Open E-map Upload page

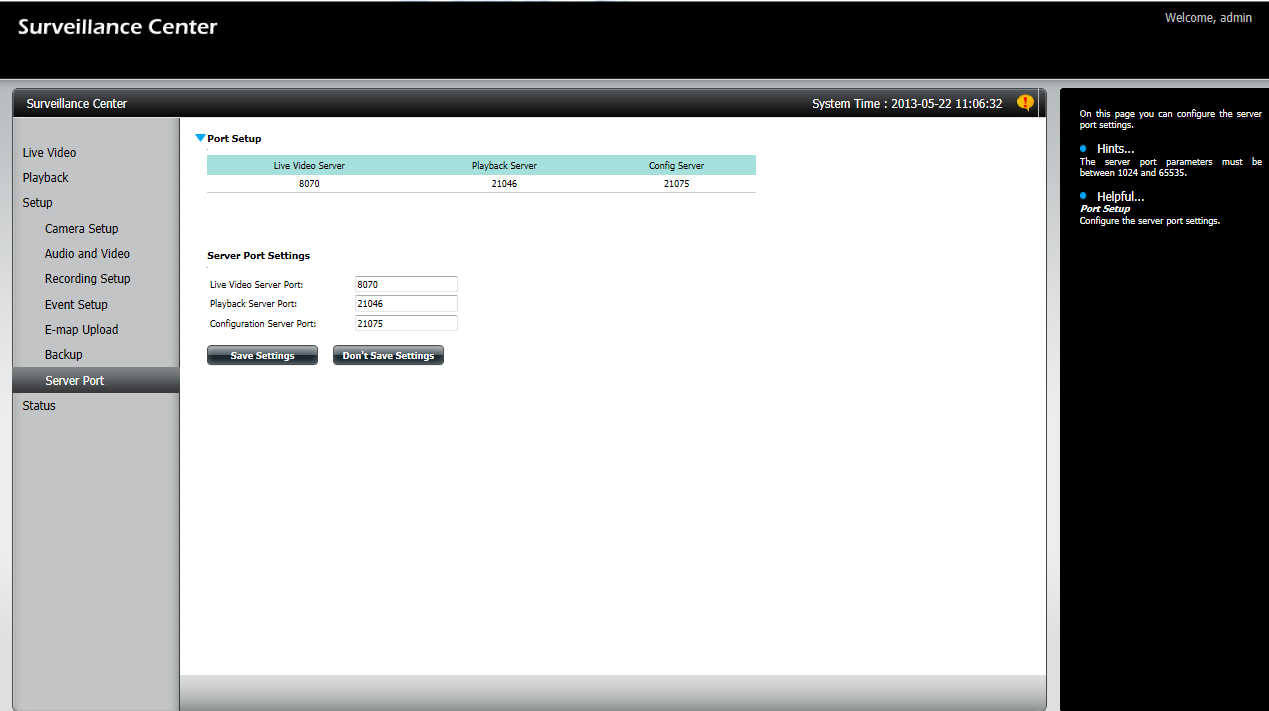click(x=81, y=329)
